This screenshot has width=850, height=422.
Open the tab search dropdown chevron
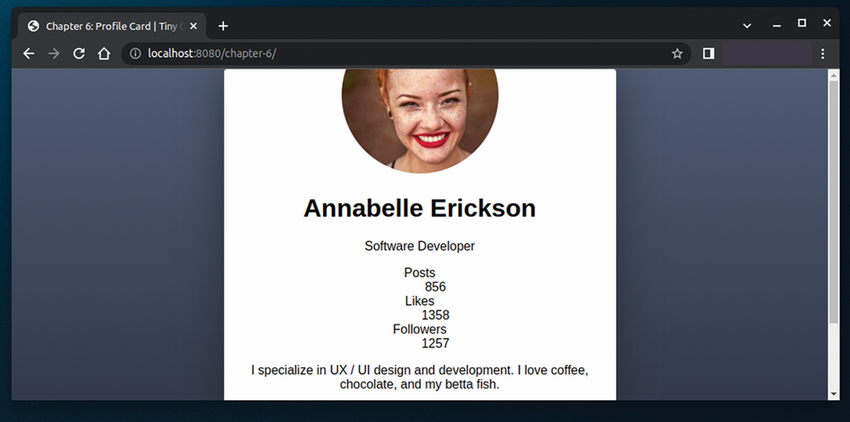(747, 25)
